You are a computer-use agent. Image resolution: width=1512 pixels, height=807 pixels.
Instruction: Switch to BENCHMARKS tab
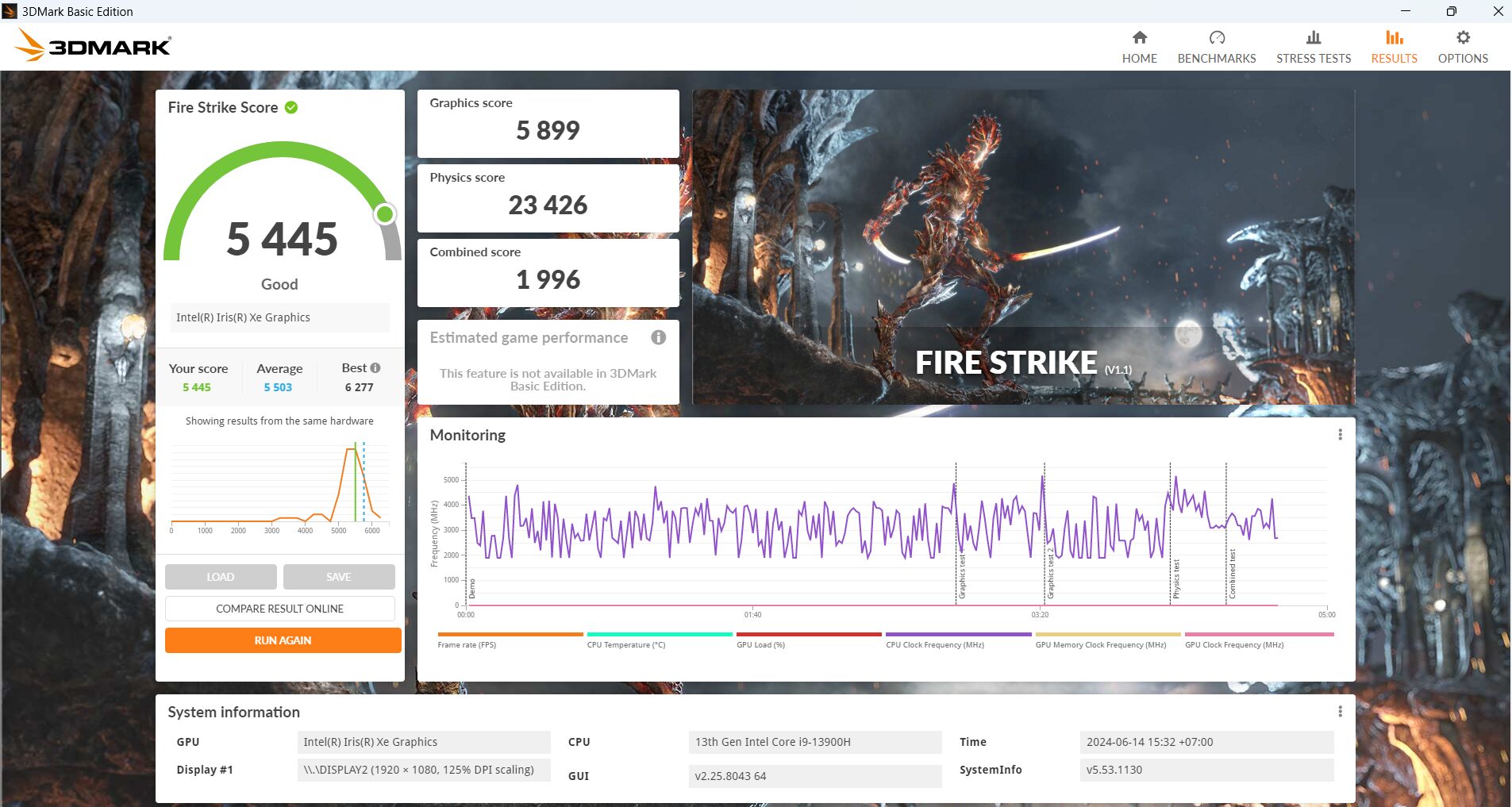click(1216, 48)
